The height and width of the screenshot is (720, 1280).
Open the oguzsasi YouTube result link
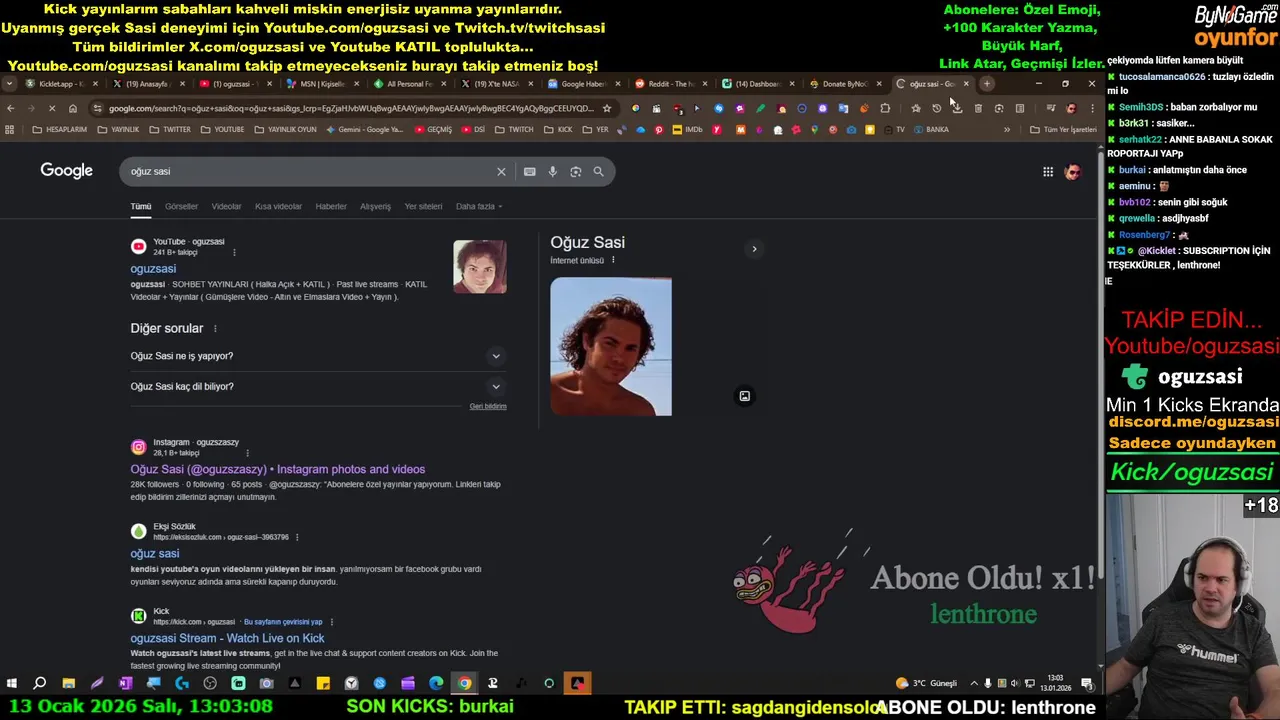point(153,269)
